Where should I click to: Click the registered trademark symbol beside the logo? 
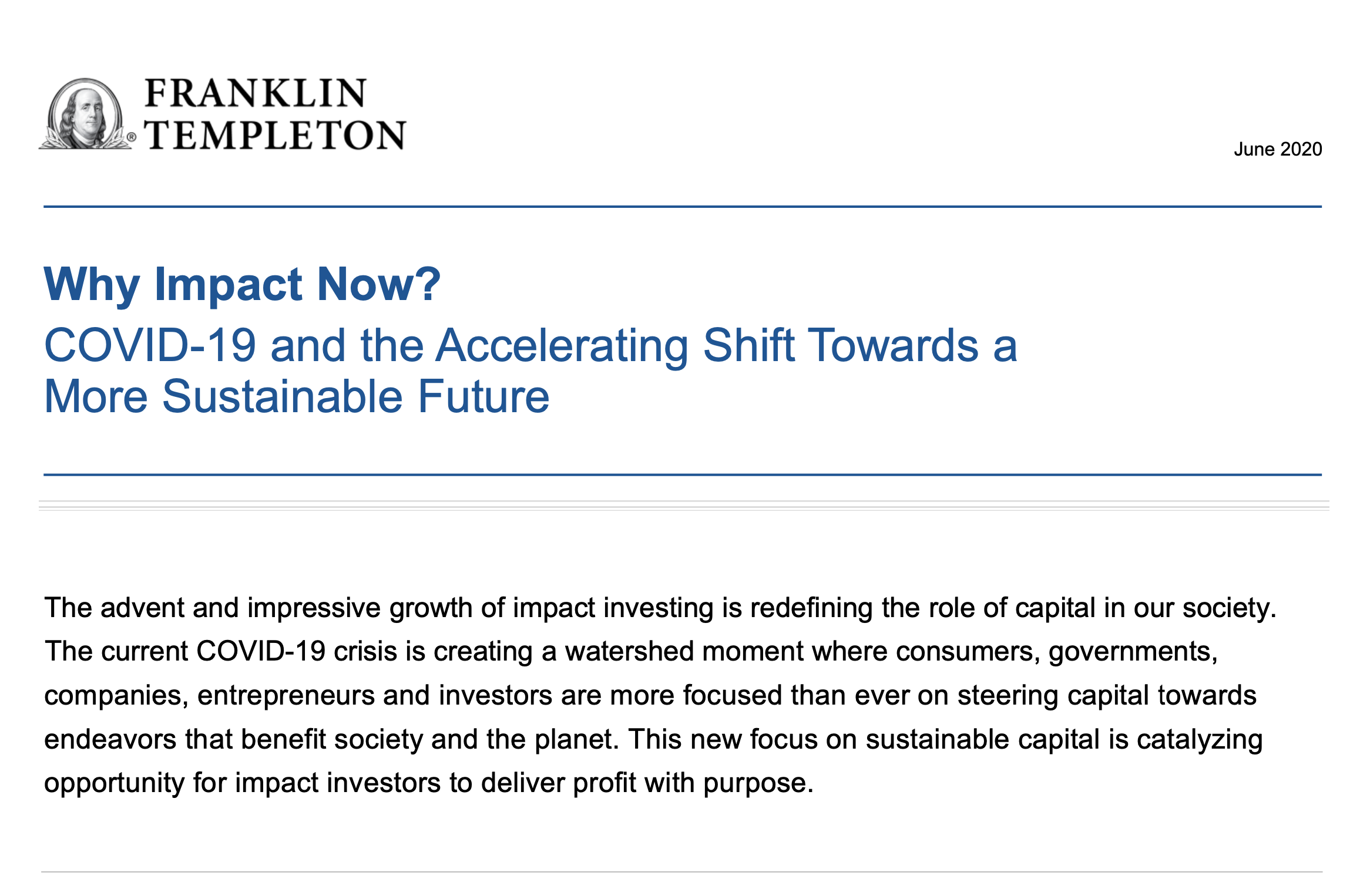click(x=132, y=137)
